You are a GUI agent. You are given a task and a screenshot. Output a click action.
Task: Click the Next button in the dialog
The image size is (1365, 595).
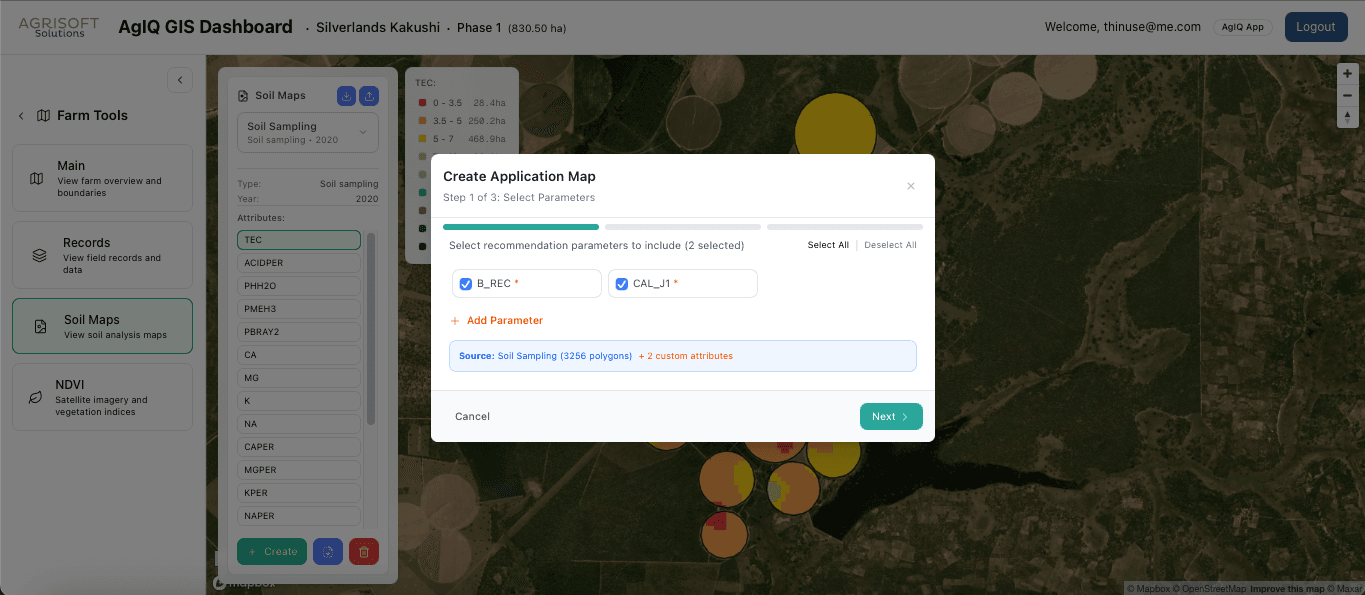point(890,416)
